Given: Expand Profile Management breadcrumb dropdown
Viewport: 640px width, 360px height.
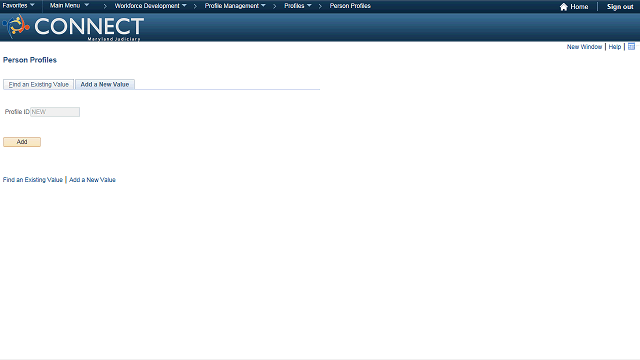Looking at the screenshot, I should [x=235, y=6].
